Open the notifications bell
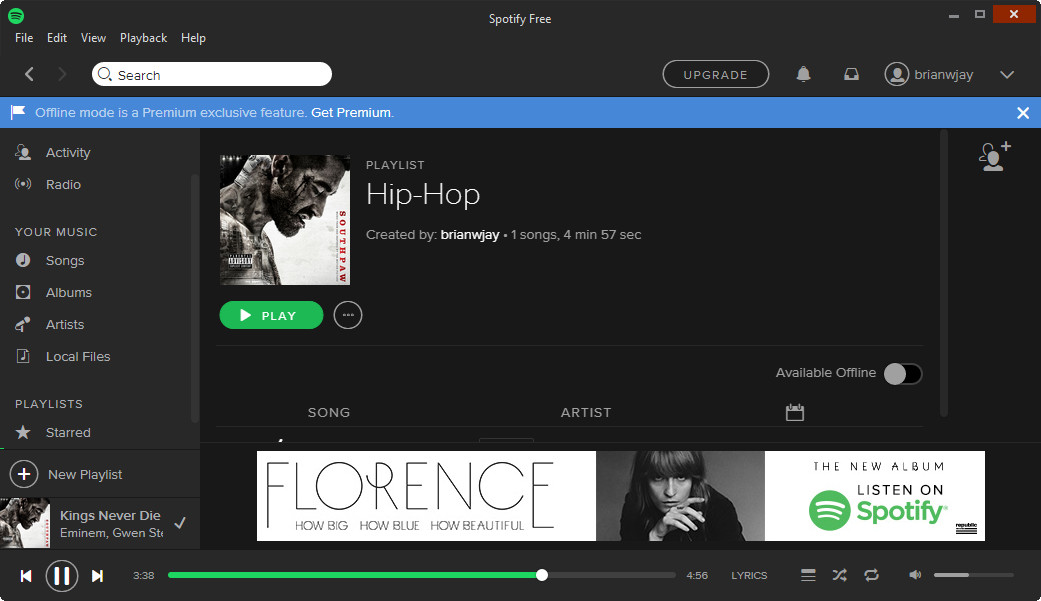 (803, 74)
